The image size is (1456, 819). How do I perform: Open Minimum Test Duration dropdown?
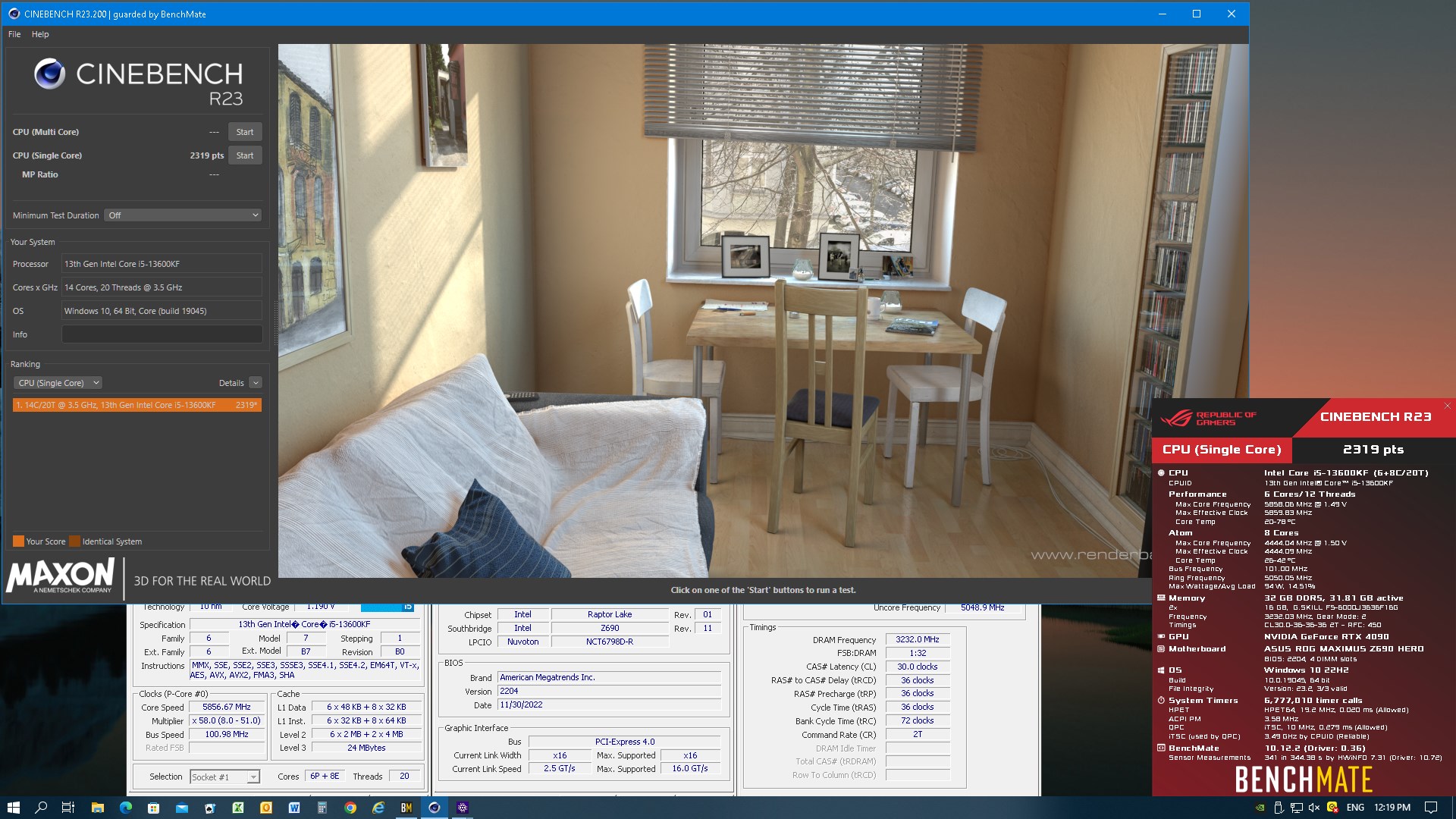183,215
